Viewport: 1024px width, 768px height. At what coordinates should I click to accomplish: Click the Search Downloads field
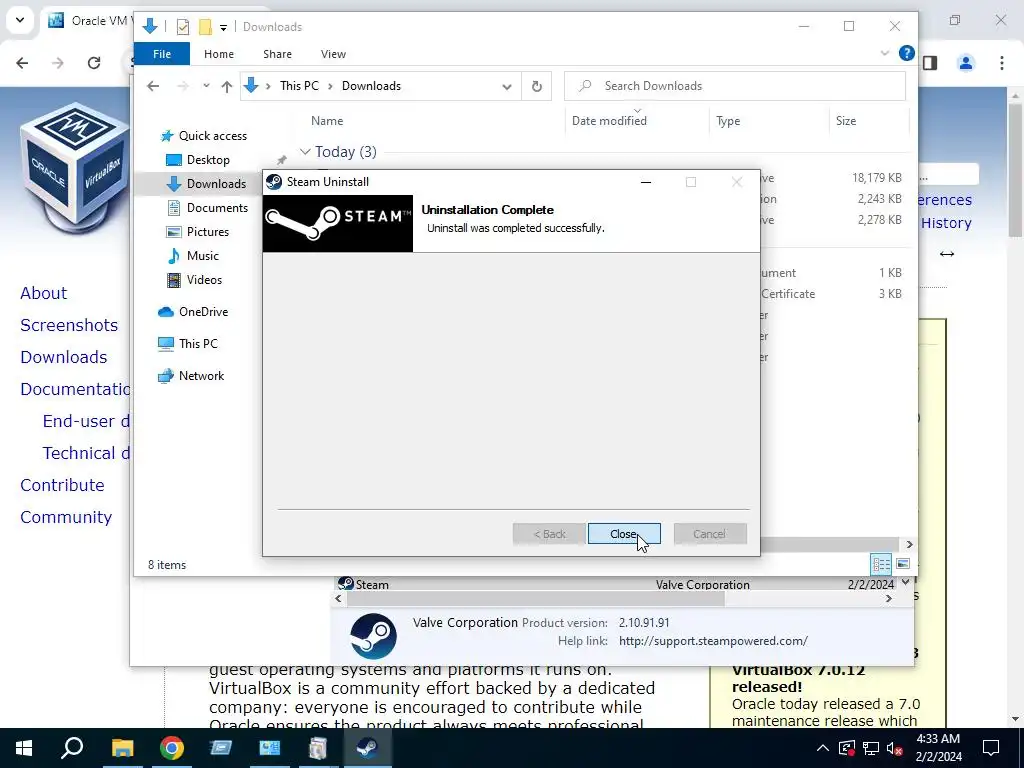click(x=735, y=86)
